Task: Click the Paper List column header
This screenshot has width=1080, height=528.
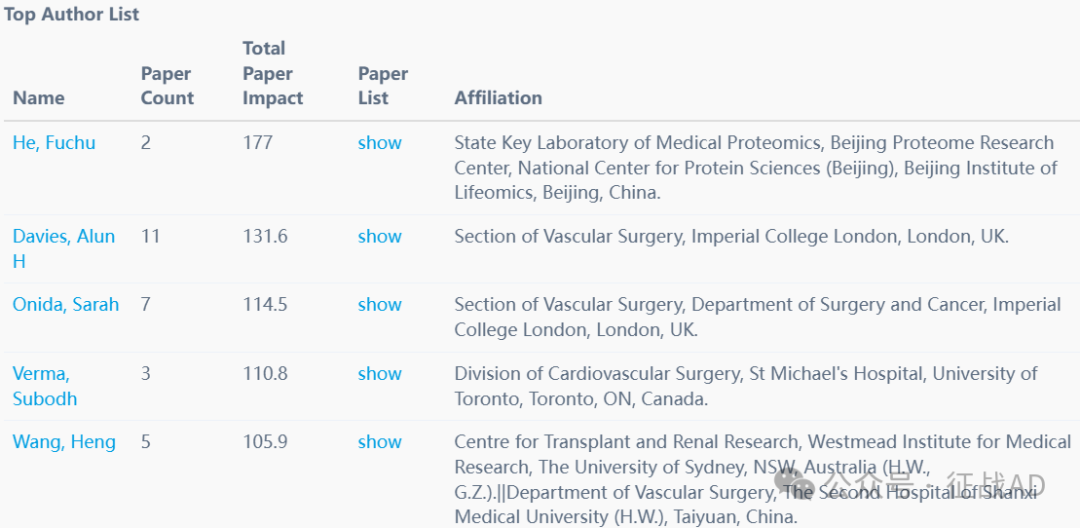Action: tap(383, 86)
